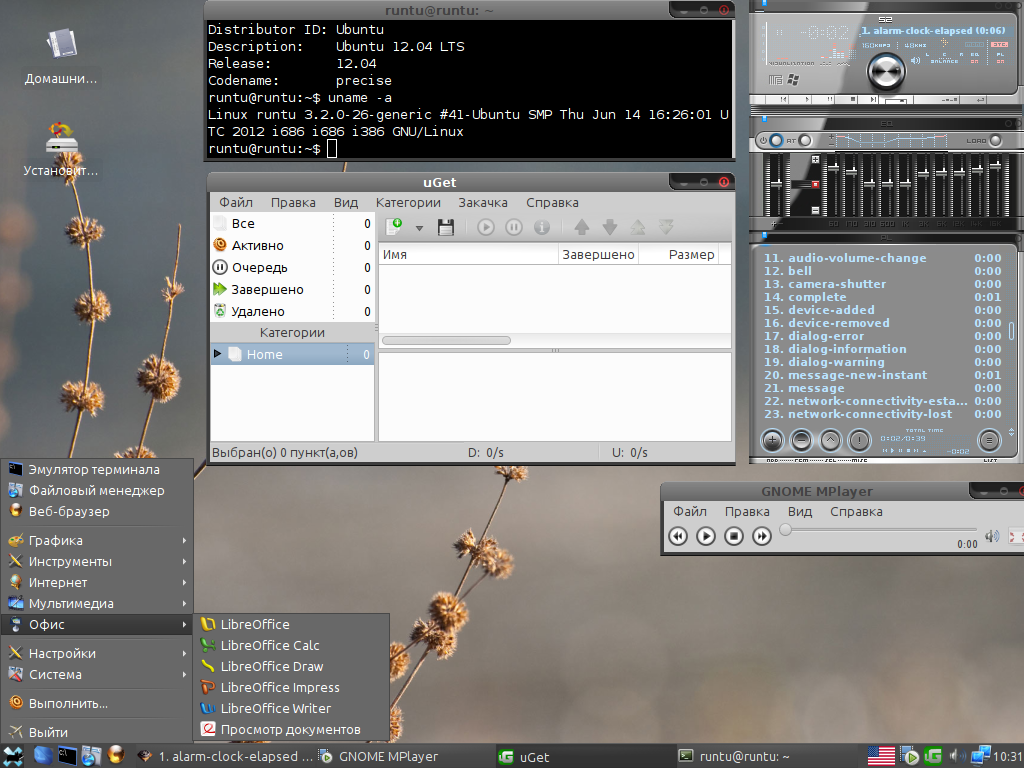Click the Размер column header in uGet
This screenshot has height=768, width=1024.
[678, 255]
